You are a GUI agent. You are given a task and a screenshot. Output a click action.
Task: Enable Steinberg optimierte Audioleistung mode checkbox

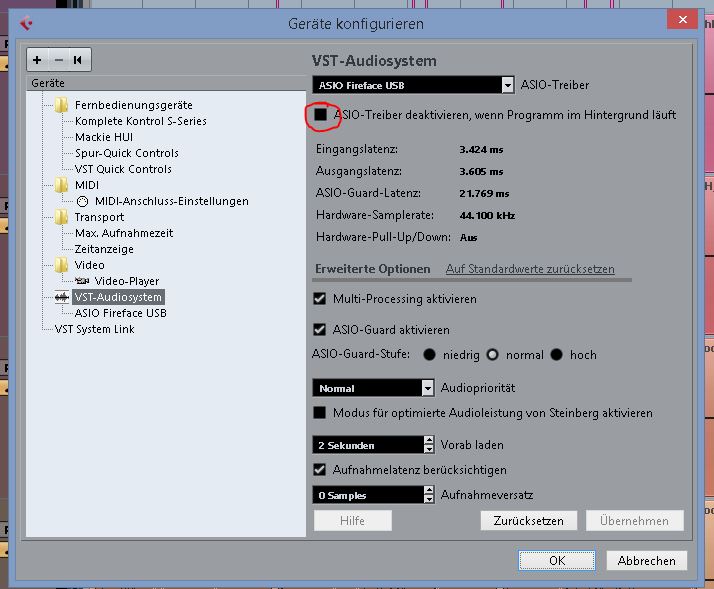320,413
